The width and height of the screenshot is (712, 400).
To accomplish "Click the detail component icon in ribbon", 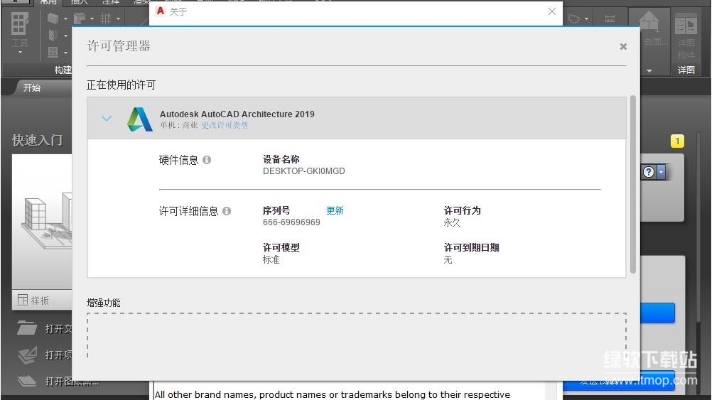I will point(686,25).
